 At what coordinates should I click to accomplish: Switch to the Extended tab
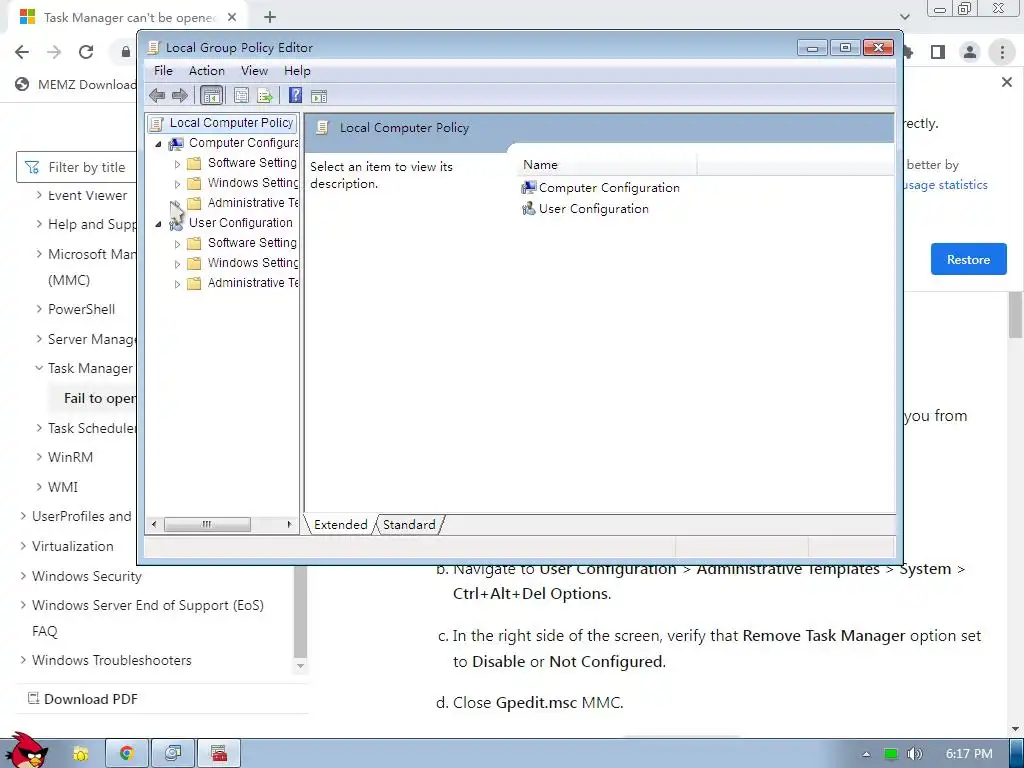340,524
